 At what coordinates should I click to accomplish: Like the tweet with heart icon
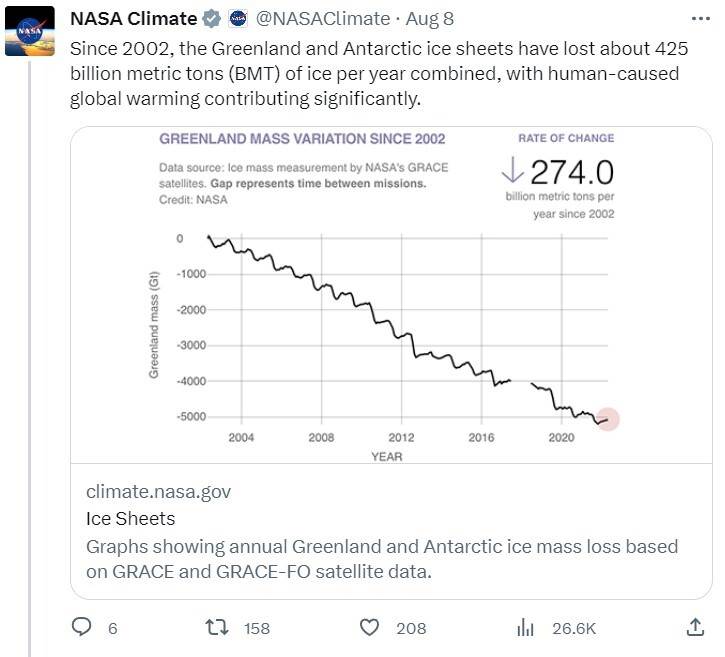point(370,627)
